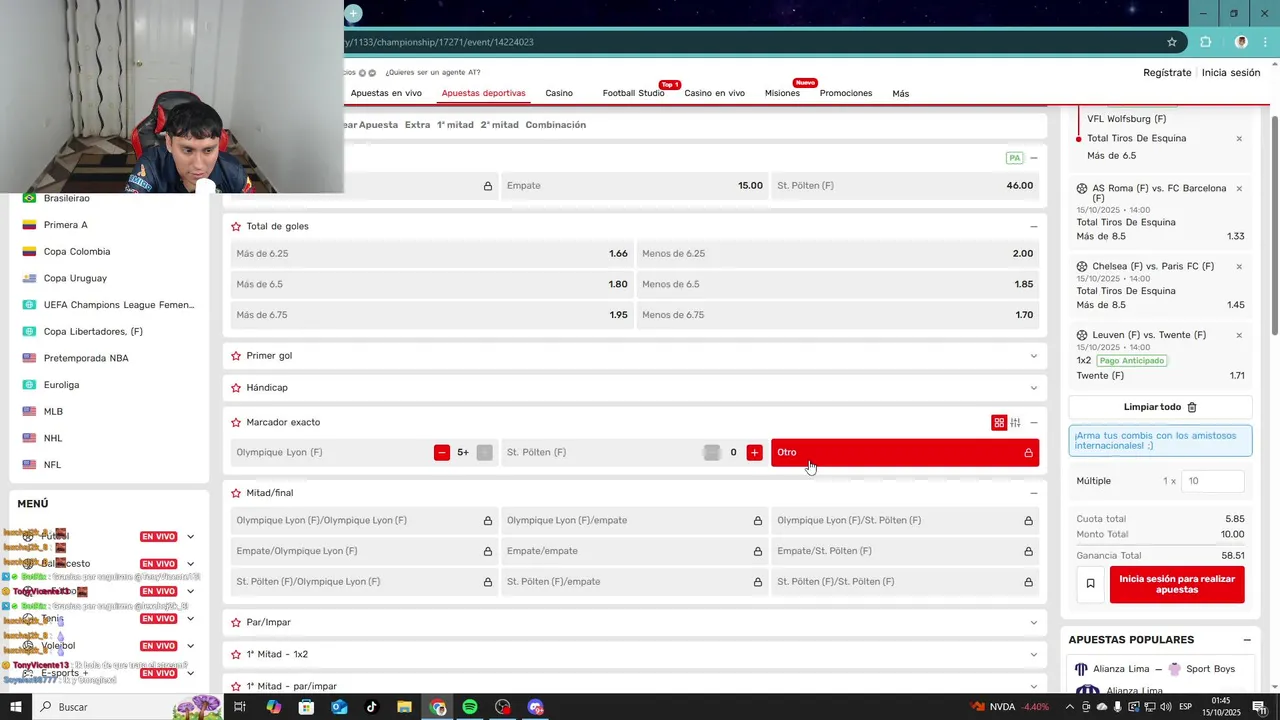Open the Casino tab
This screenshot has height=720, width=1280.
click(x=559, y=93)
